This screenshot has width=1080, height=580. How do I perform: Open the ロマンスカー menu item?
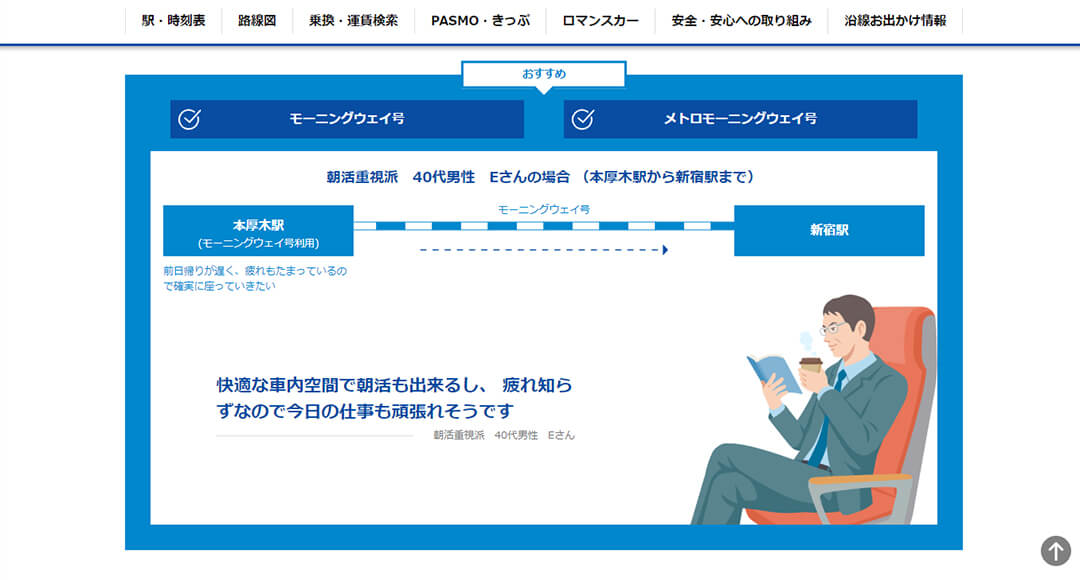(600, 21)
